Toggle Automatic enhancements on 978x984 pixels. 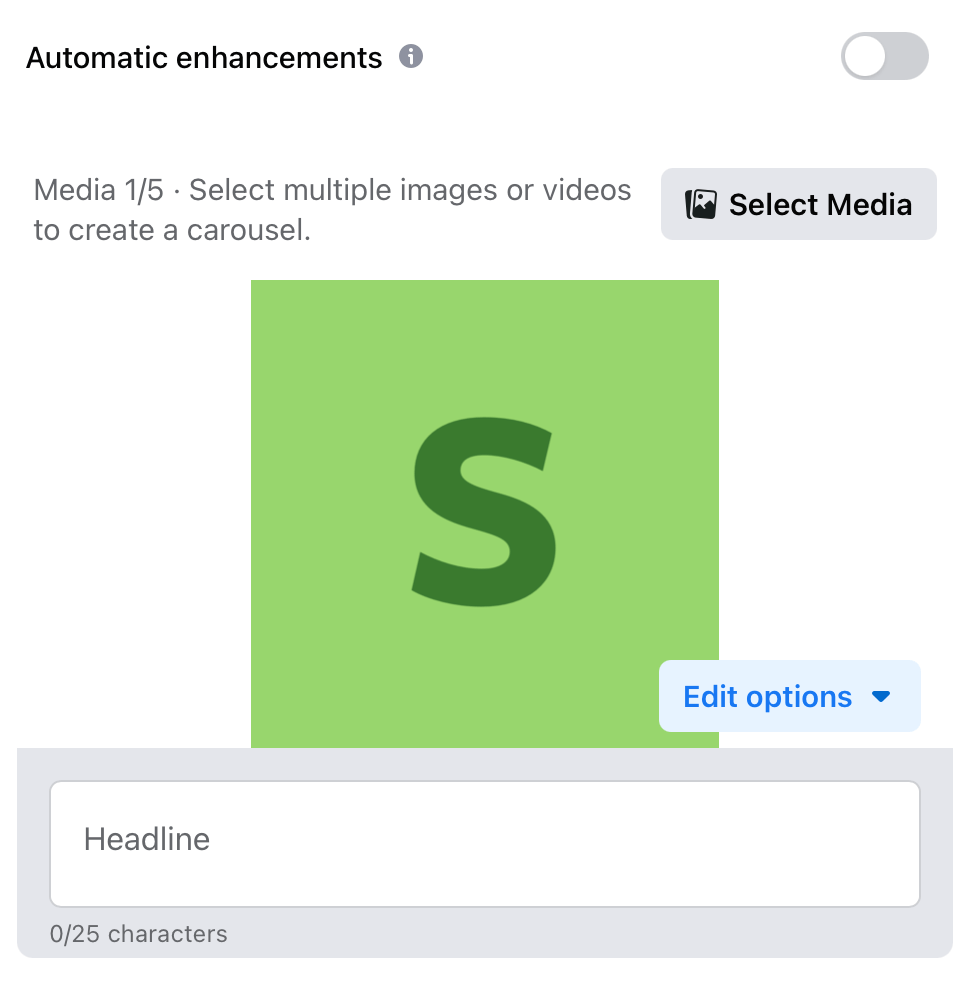(x=884, y=56)
